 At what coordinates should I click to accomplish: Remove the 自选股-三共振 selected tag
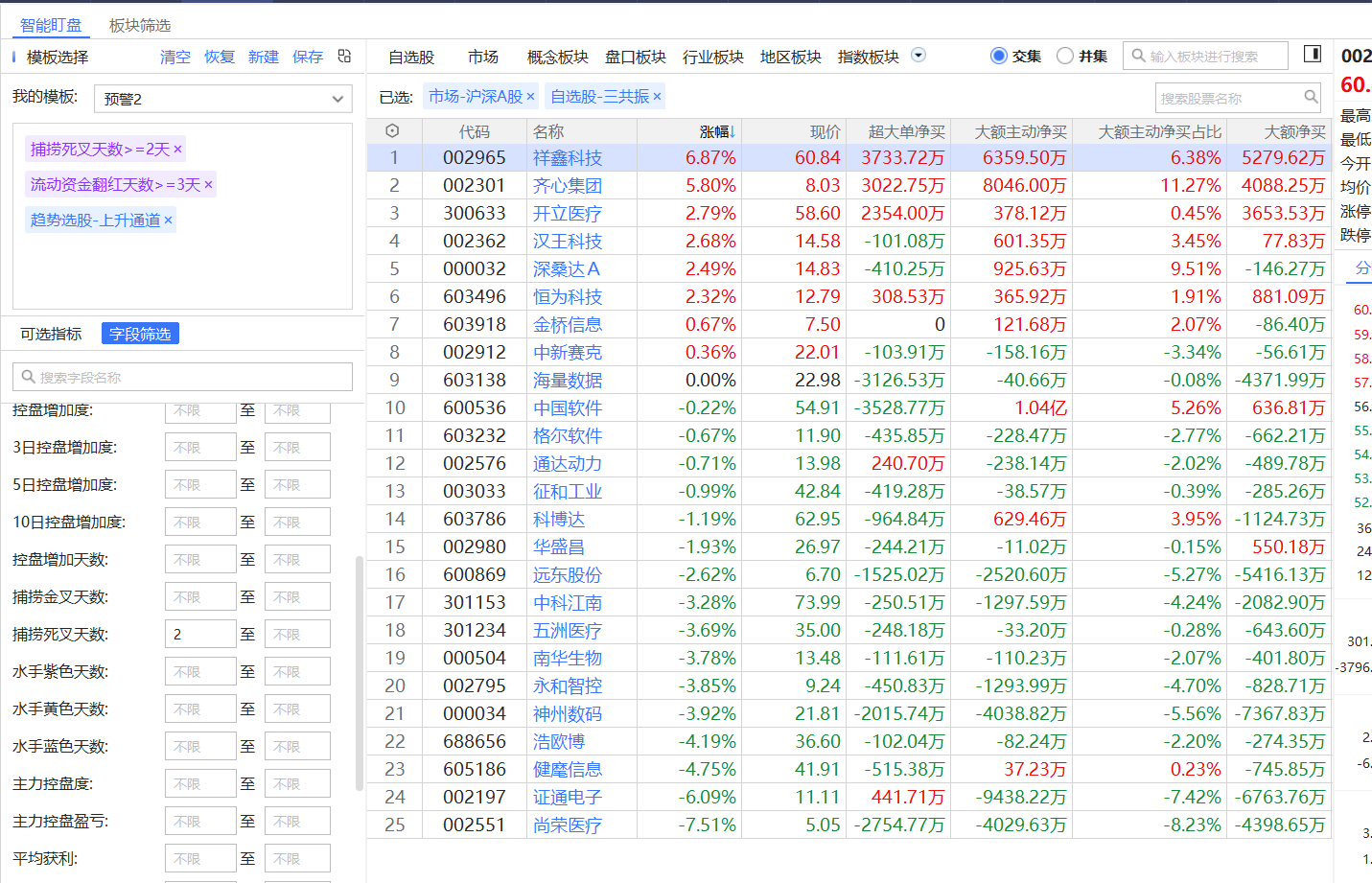tap(657, 97)
